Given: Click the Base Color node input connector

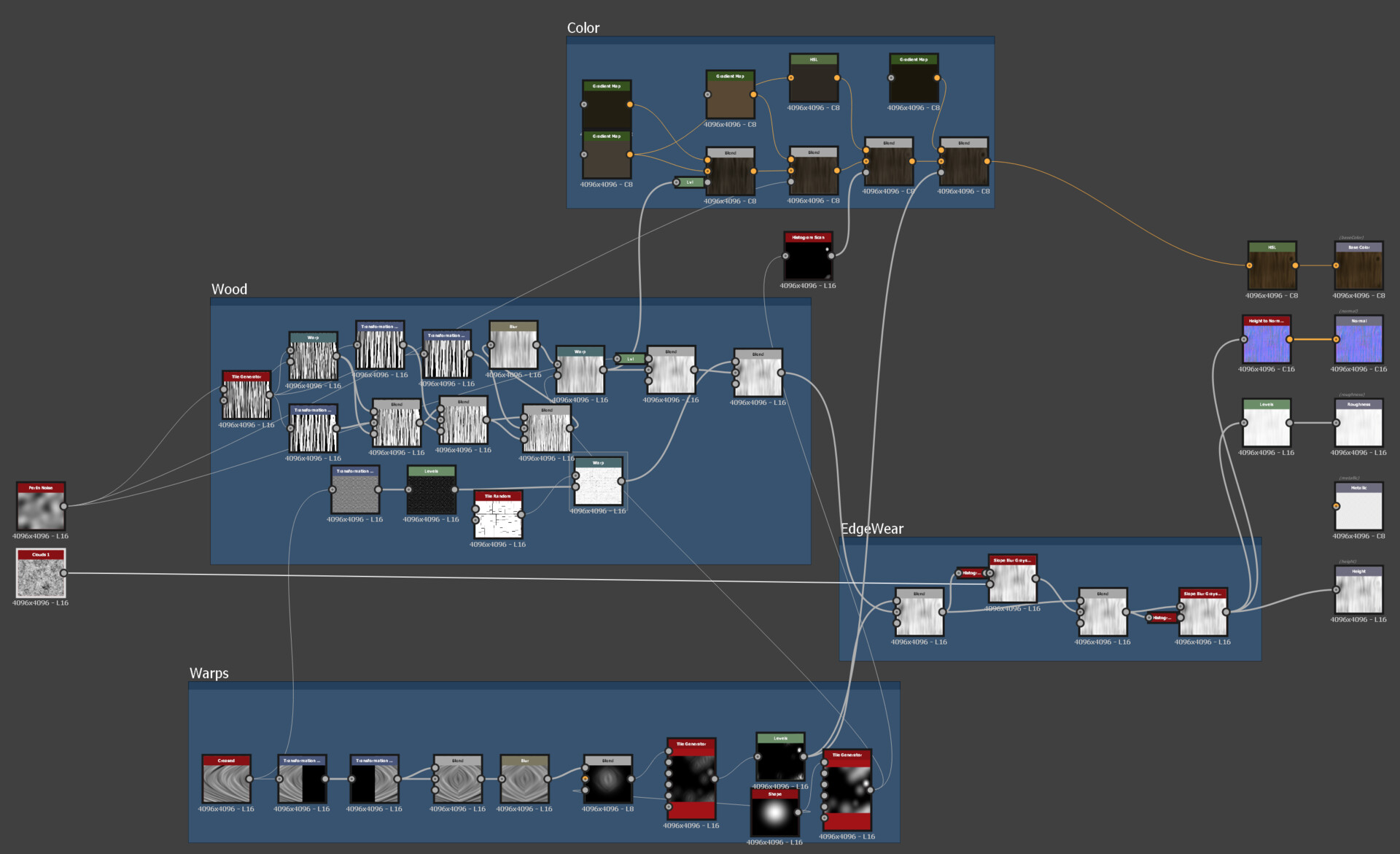Looking at the screenshot, I should (1337, 266).
